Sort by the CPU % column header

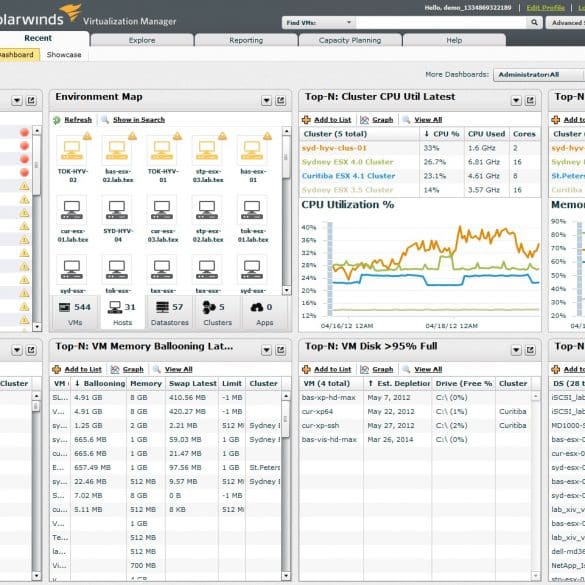click(x=442, y=134)
